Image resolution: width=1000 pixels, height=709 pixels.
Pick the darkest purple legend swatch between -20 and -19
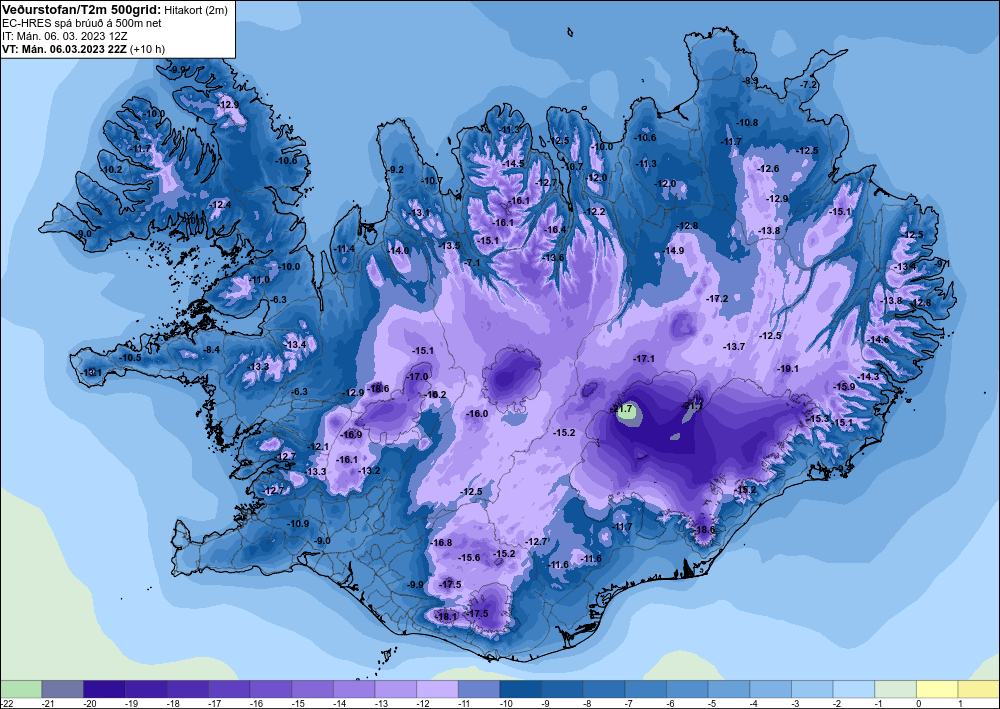[x=104, y=689]
